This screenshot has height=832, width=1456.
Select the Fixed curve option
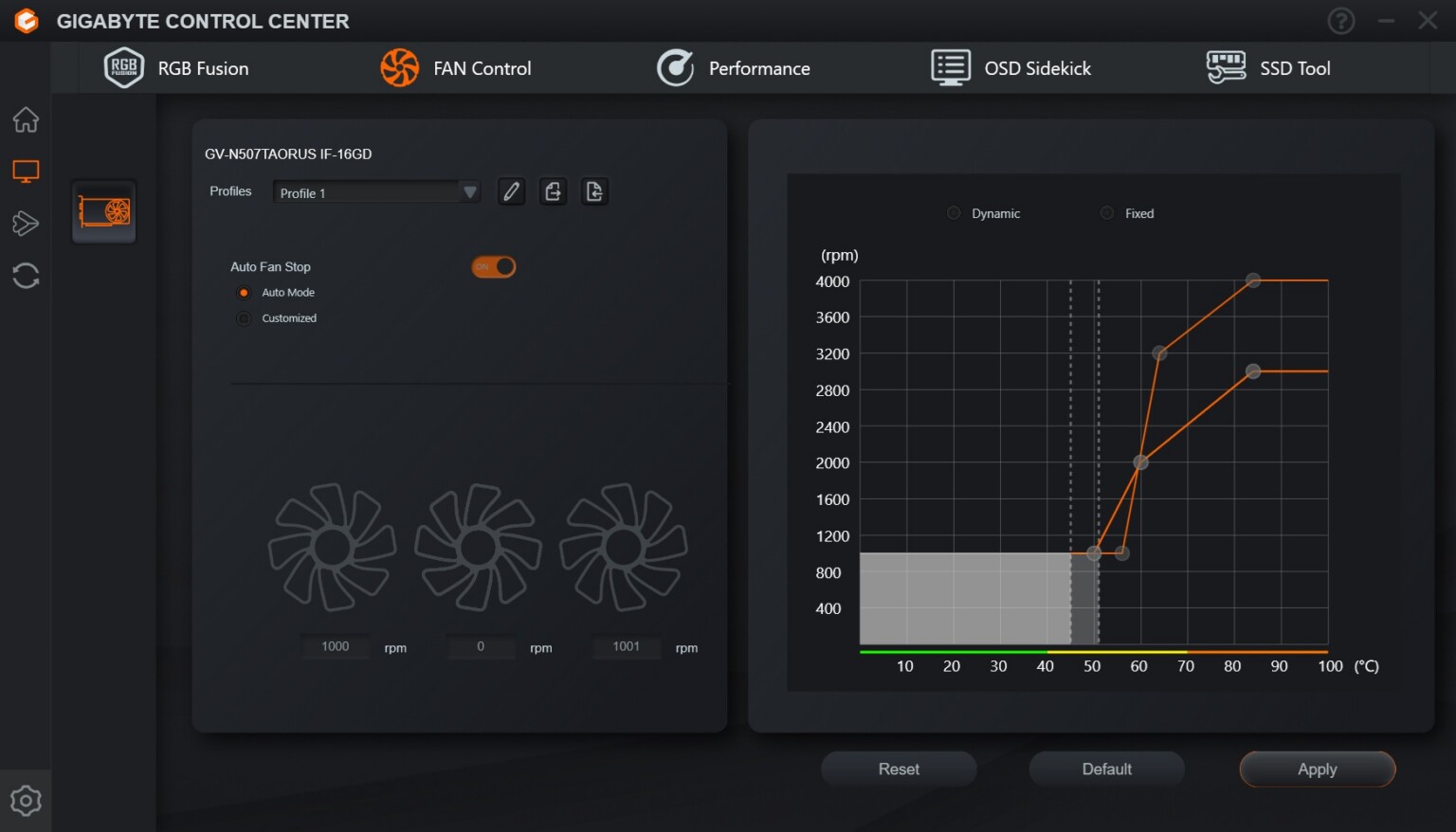pyautogui.click(x=1107, y=213)
